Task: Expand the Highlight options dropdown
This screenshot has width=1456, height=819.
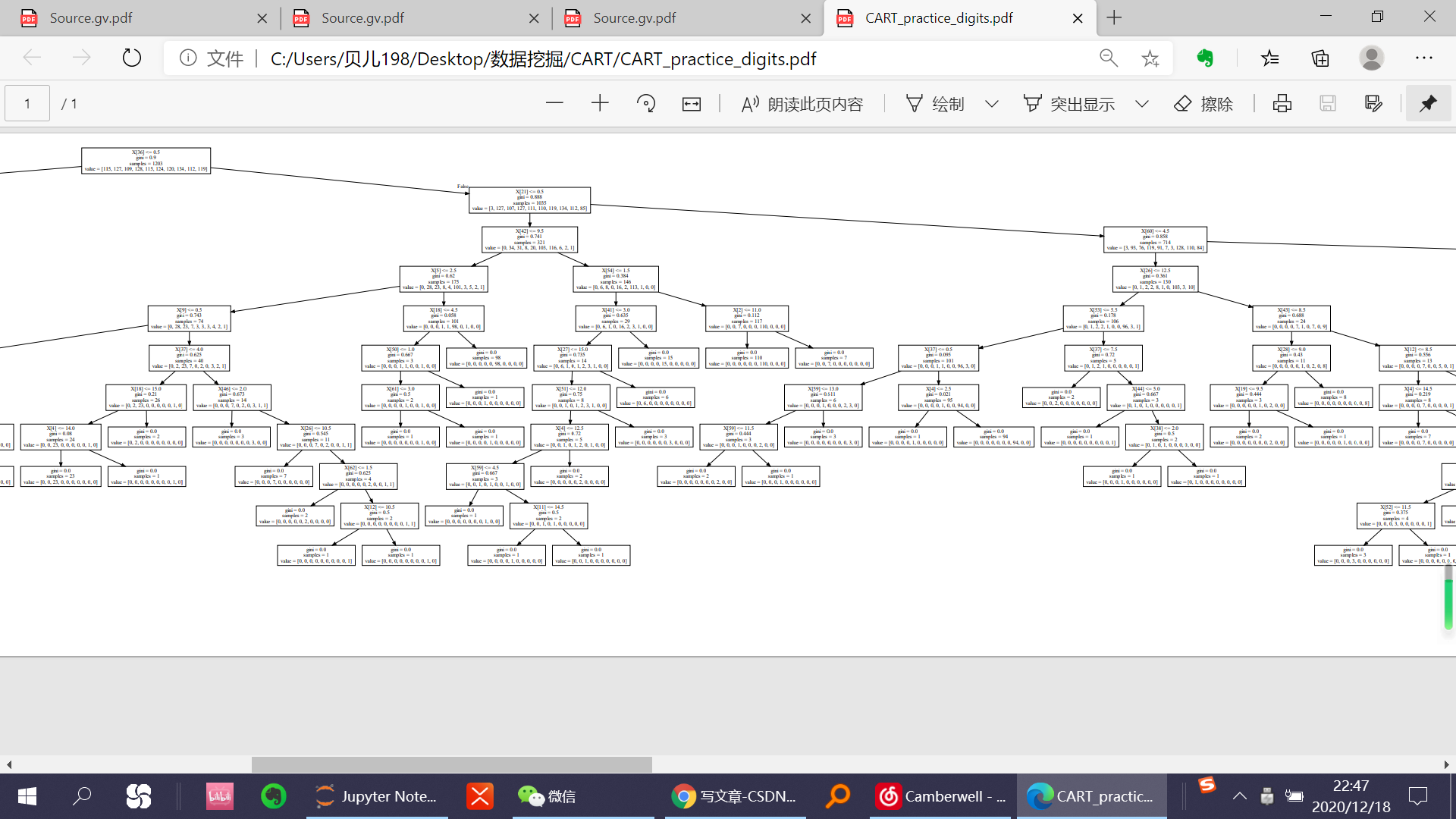Action: [1142, 104]
